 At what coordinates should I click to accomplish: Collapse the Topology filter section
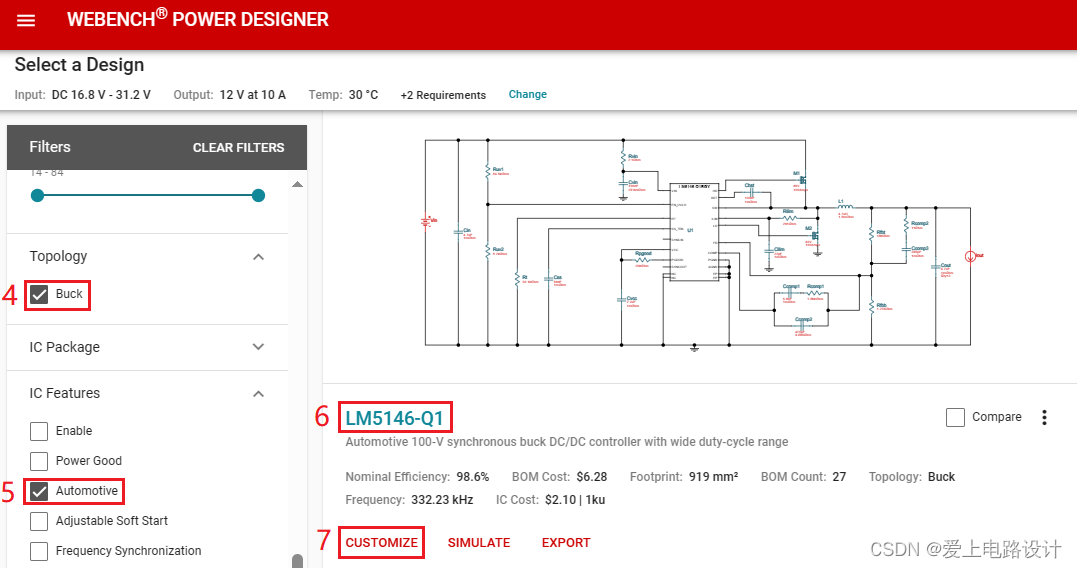coord(258,257)
